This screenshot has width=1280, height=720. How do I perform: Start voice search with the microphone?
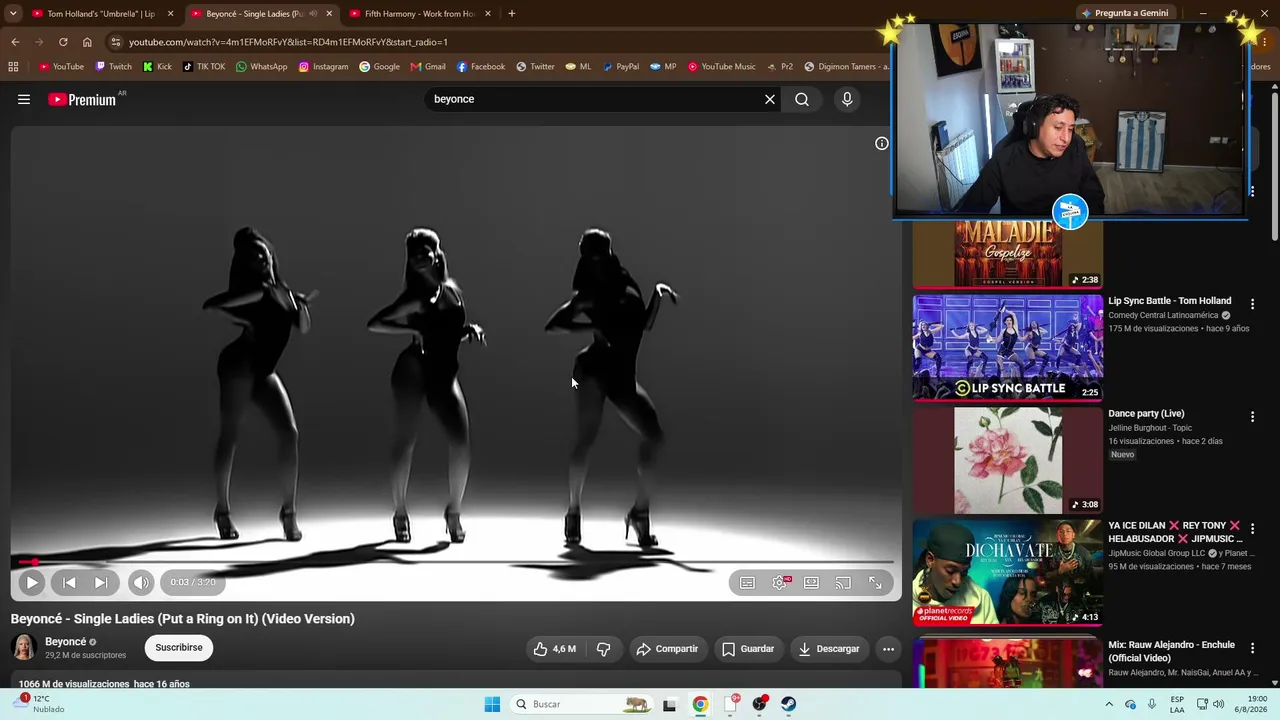pos(847,99)
